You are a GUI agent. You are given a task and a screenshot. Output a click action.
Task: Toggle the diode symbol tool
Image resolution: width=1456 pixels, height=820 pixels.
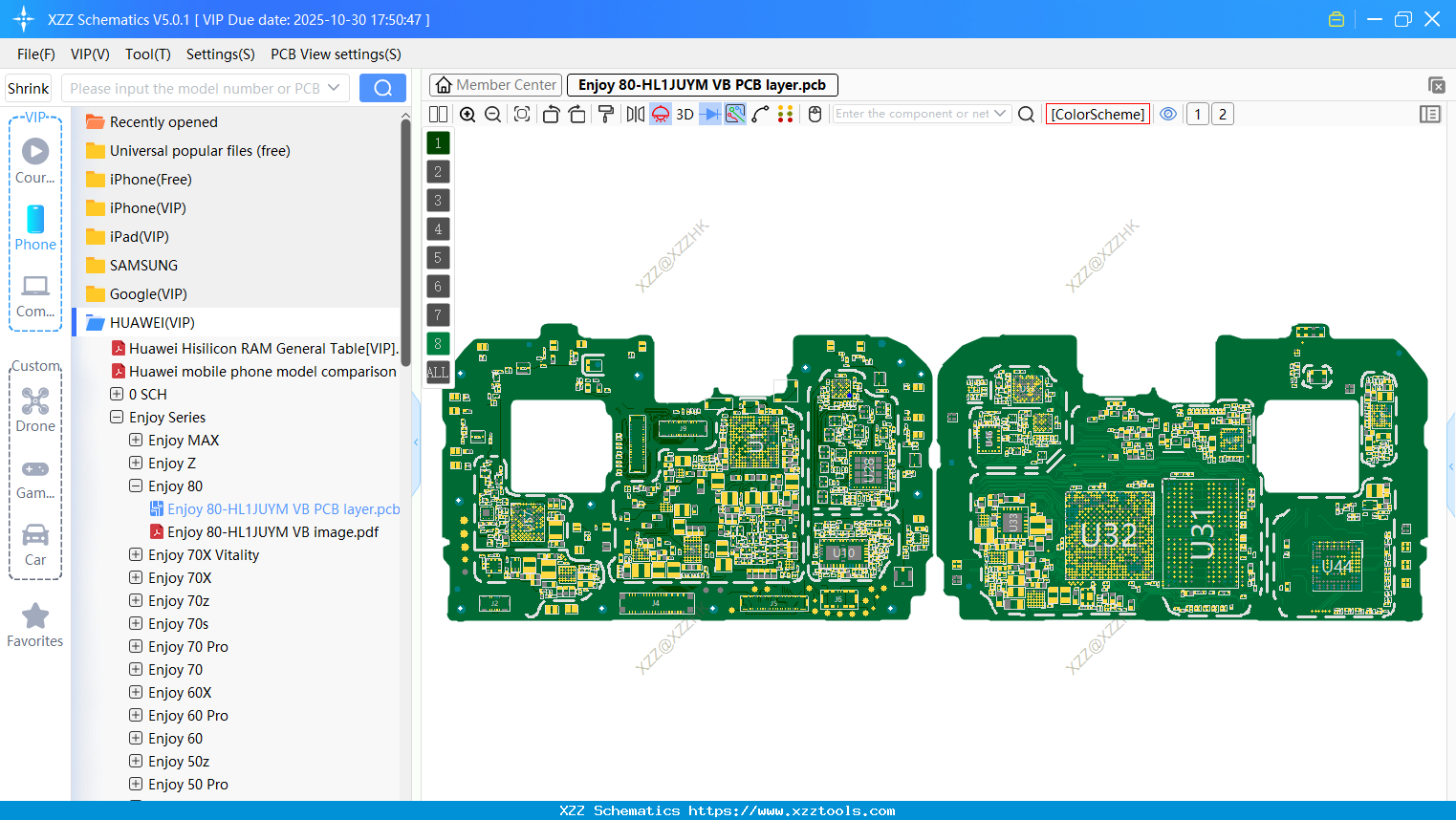[710, 114]
